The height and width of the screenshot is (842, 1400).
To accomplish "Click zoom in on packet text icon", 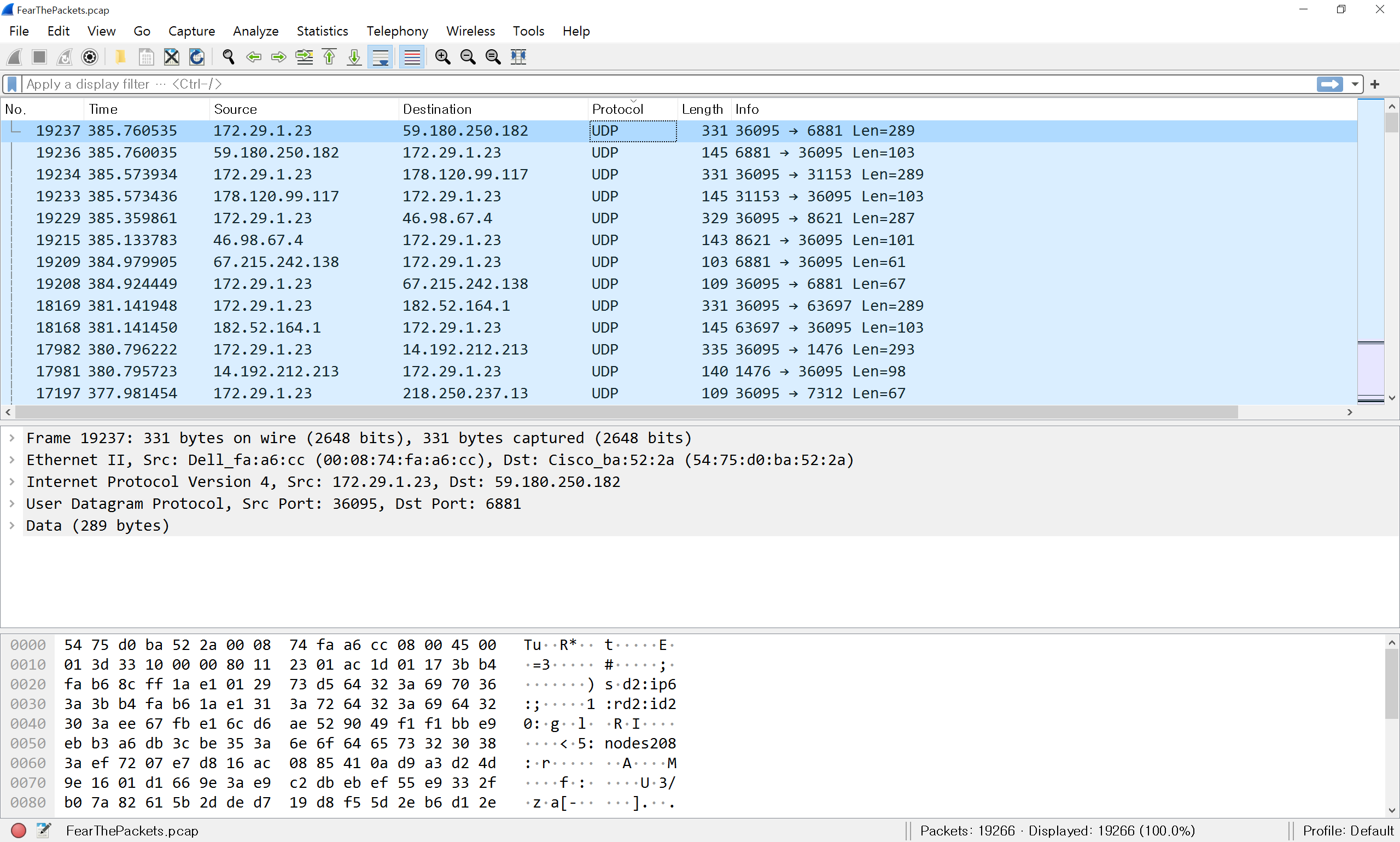I will [442, 57].
